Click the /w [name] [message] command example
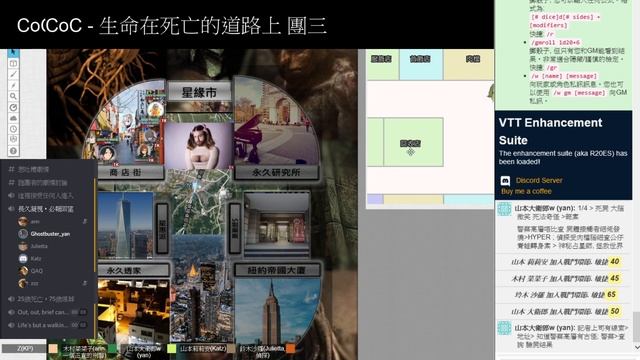 pos(564,76)
